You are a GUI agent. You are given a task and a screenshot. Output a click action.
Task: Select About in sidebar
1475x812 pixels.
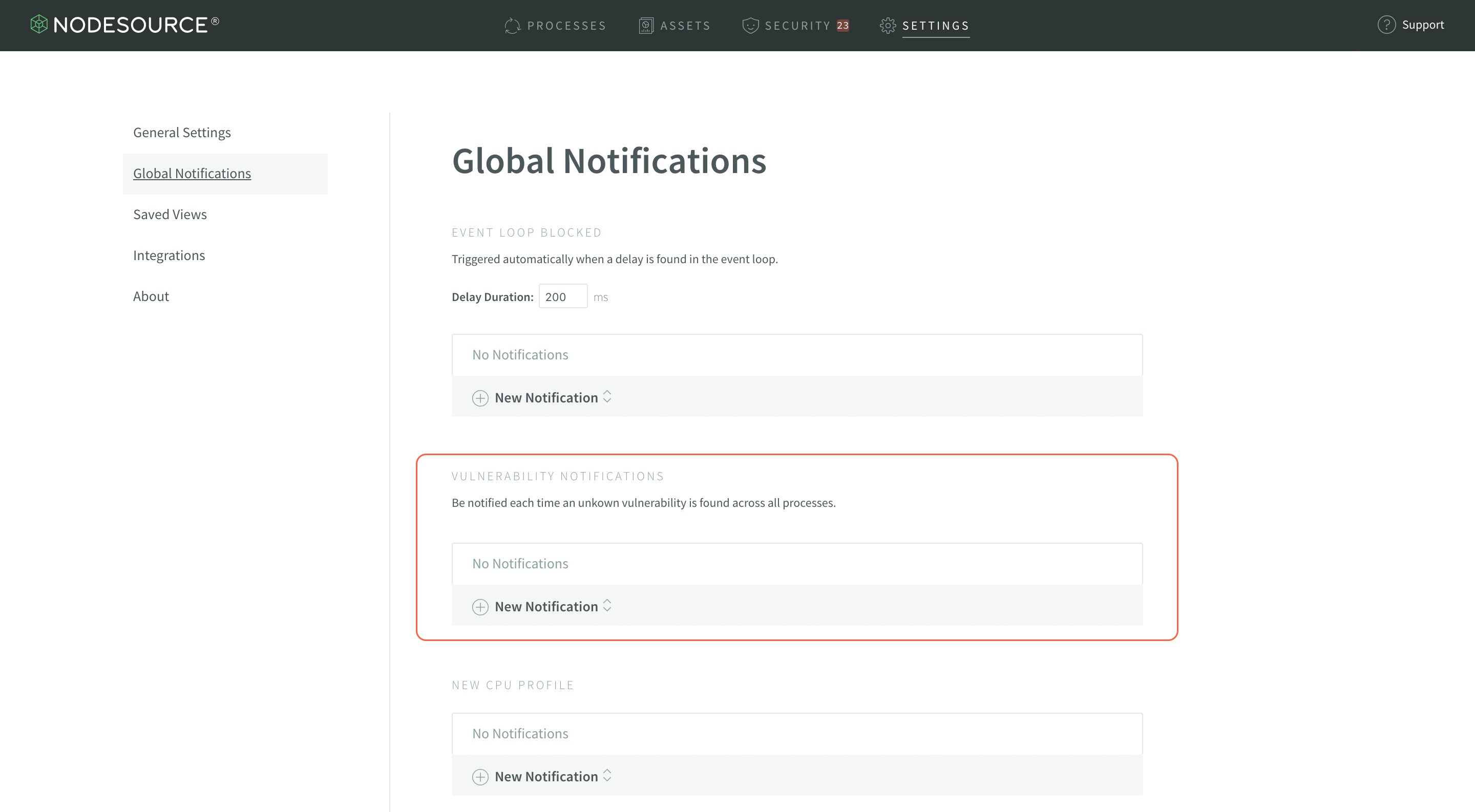[151, 296]
